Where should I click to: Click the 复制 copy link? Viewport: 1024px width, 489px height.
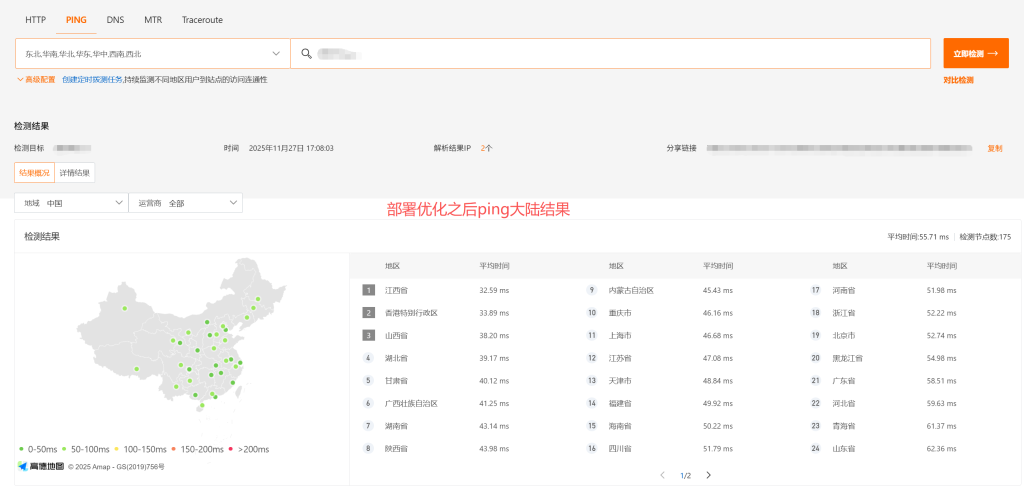click(x=994, y=148)
